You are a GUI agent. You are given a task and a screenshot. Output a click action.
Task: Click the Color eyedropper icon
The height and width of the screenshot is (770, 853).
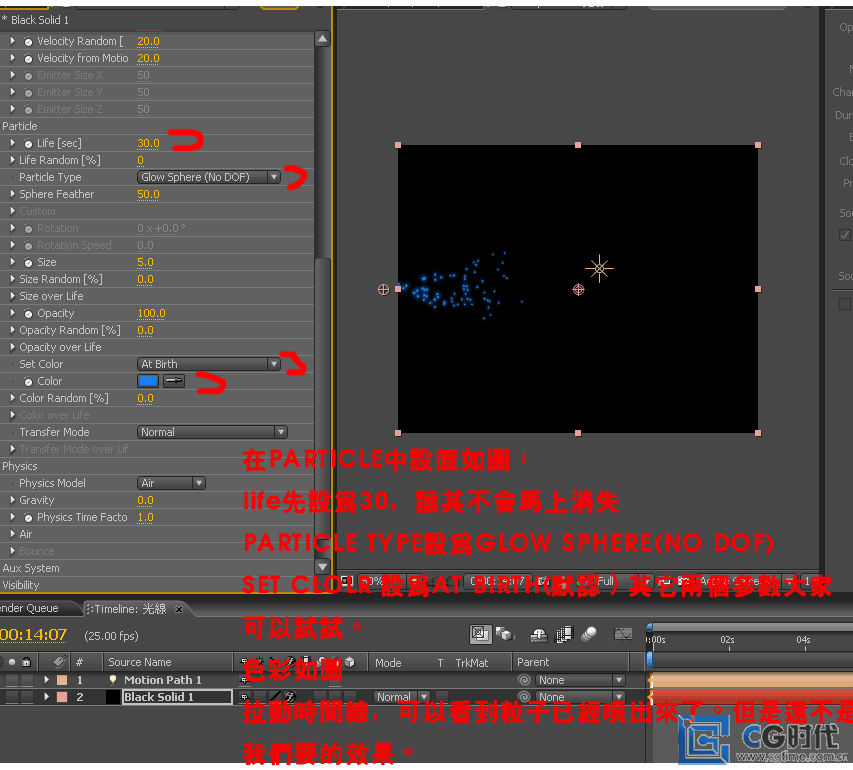pos(174,381)
